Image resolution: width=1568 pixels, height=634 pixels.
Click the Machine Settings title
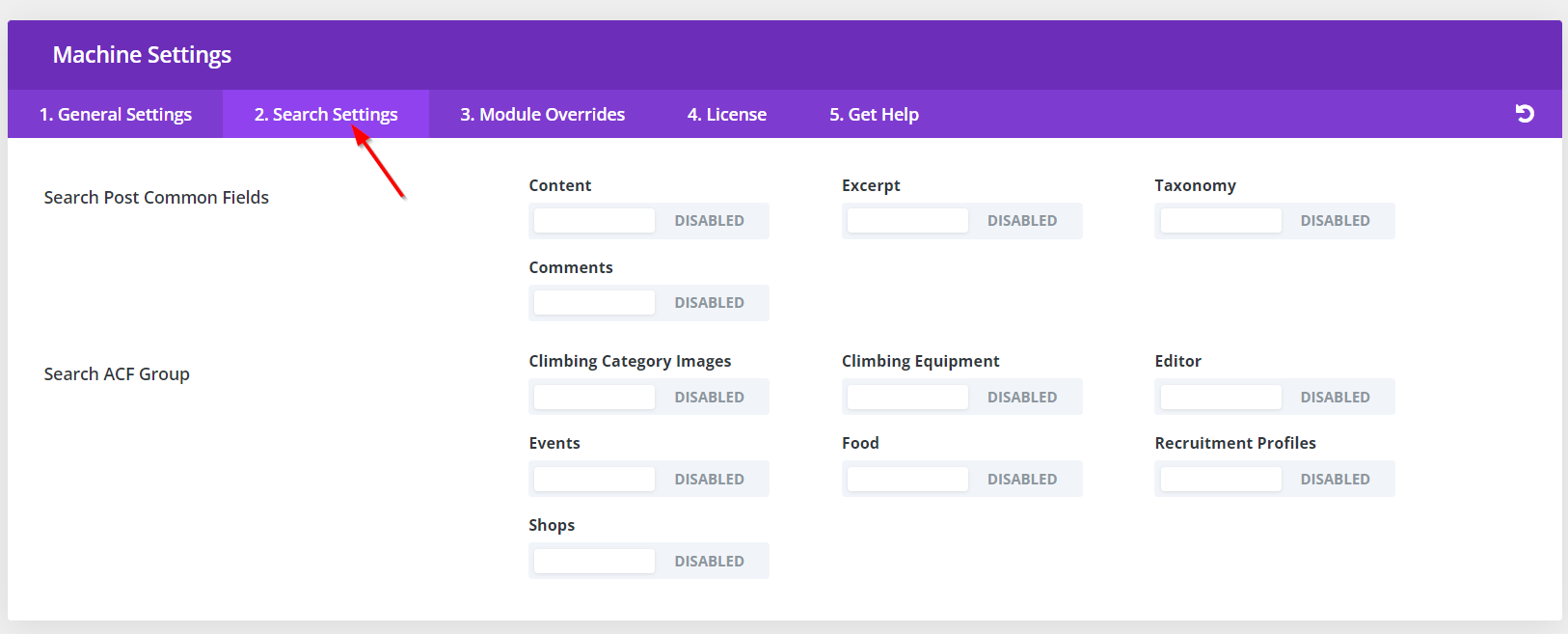click(x=142, y=55)
